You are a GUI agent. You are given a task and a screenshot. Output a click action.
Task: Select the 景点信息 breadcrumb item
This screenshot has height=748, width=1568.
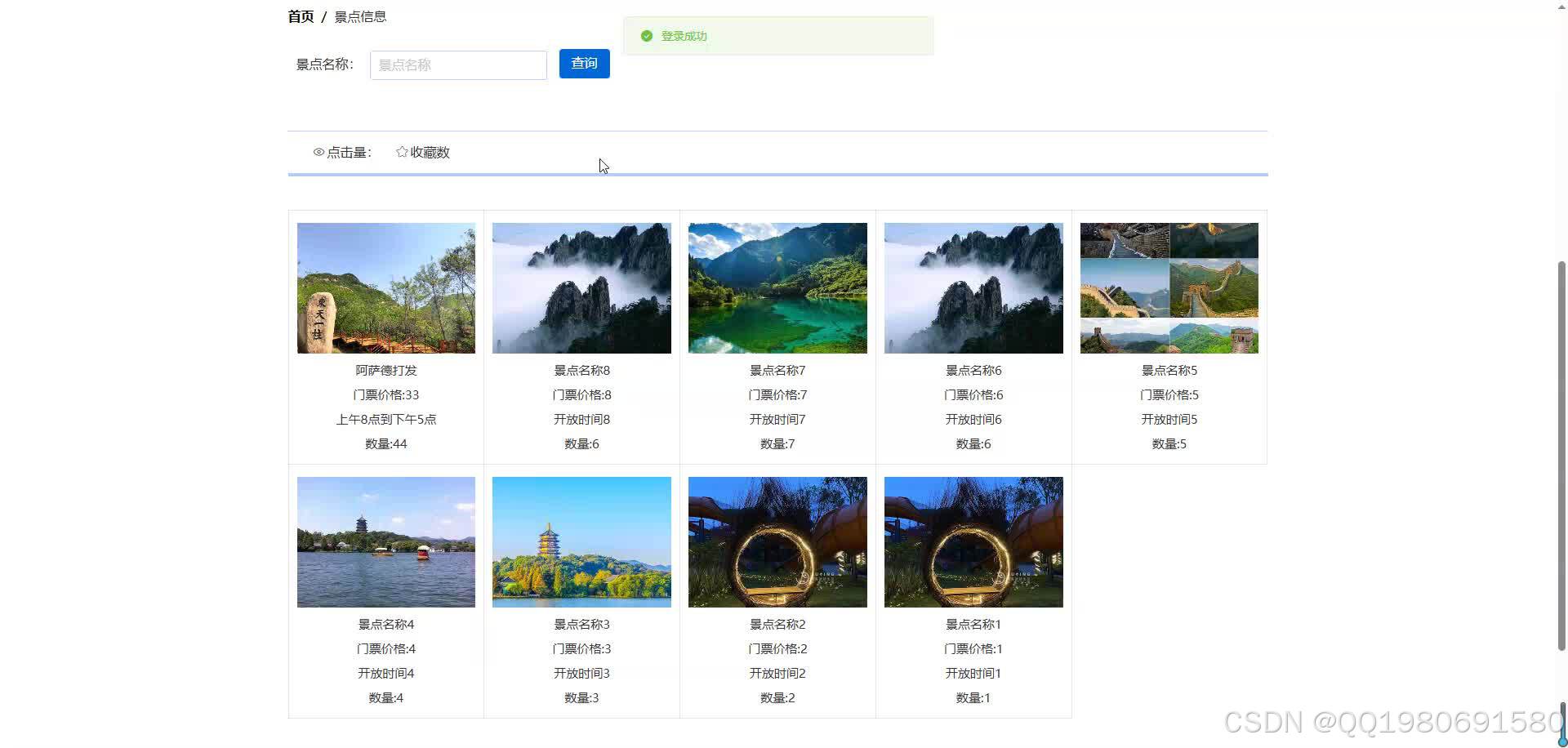(361, 16)
